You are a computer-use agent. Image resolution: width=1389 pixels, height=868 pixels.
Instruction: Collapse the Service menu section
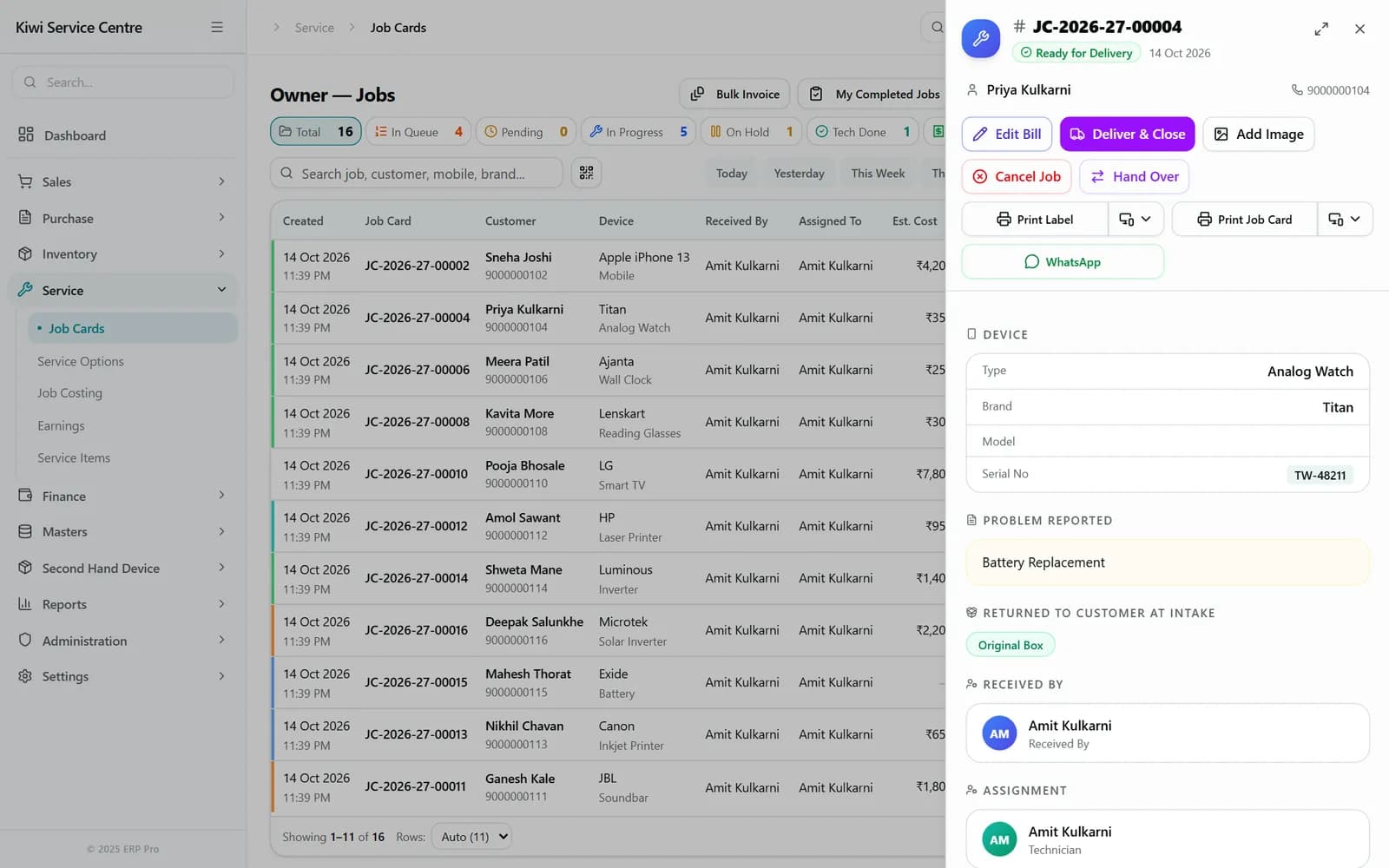pyautogui.click(x=221, y=290)
